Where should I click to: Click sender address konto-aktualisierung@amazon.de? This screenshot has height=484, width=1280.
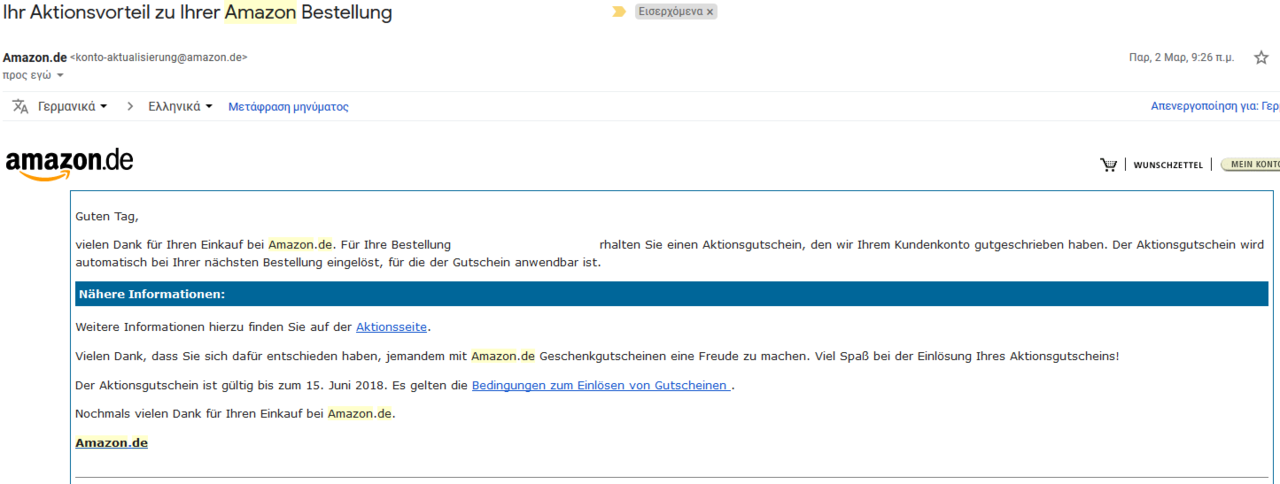(158, 58)
